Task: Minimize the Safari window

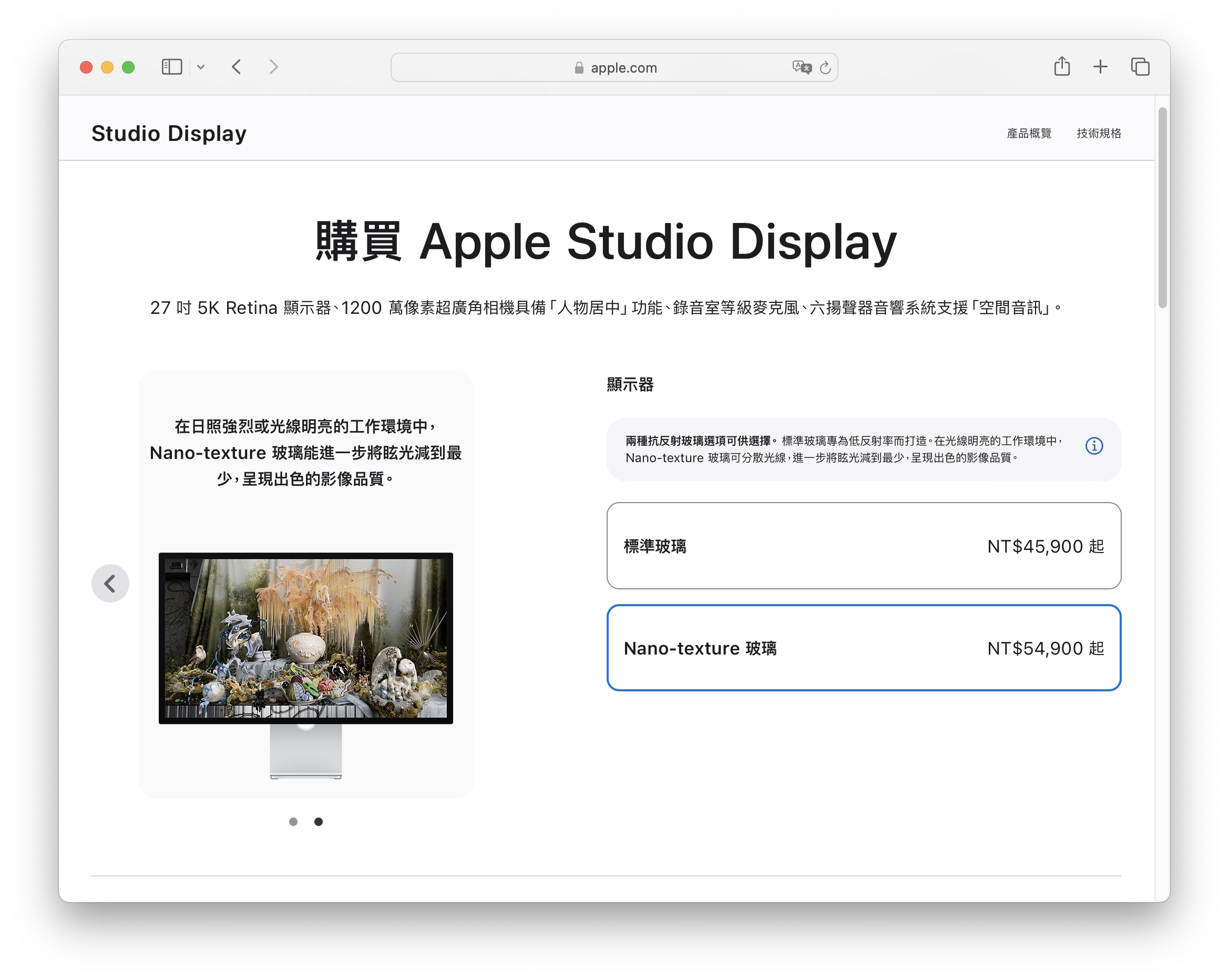Action: coord(107,67)
